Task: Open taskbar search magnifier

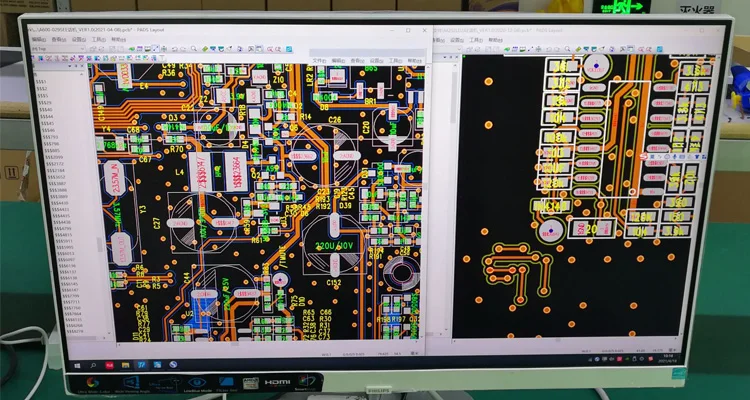Action: click(93, 366)
